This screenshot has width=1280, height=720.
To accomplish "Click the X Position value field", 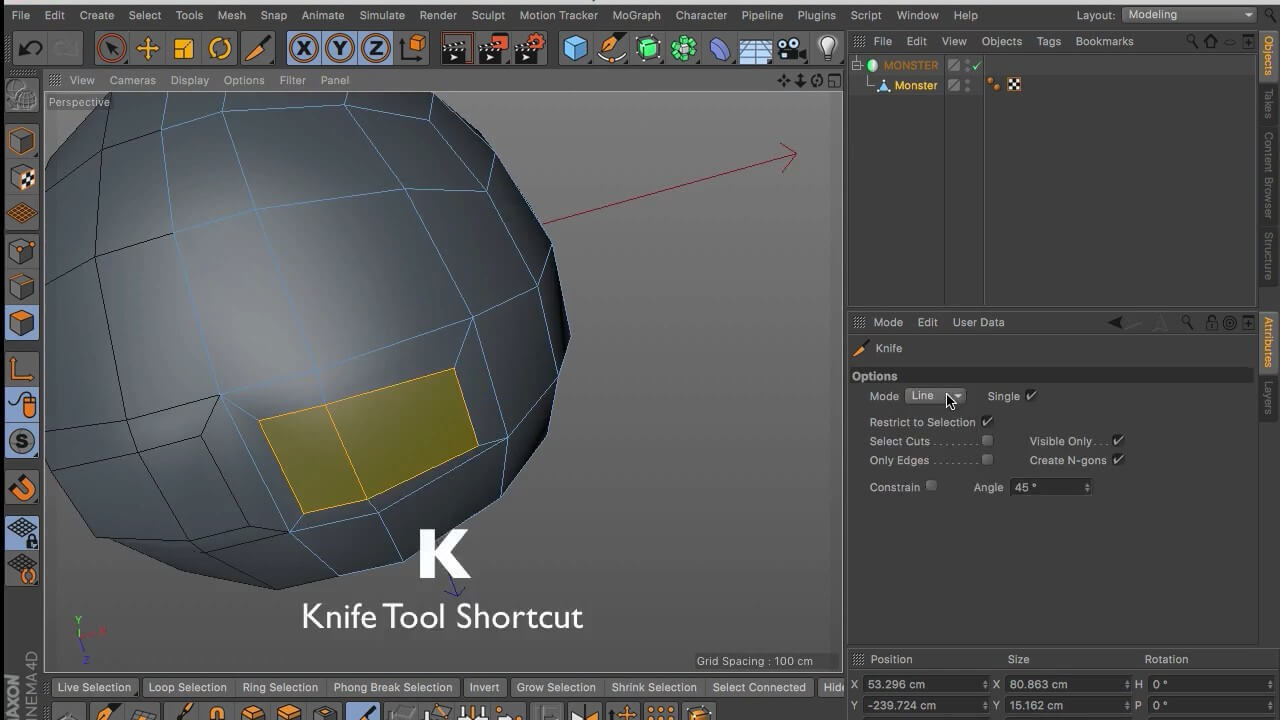I will pyautogui.click(x=925, y=684).
